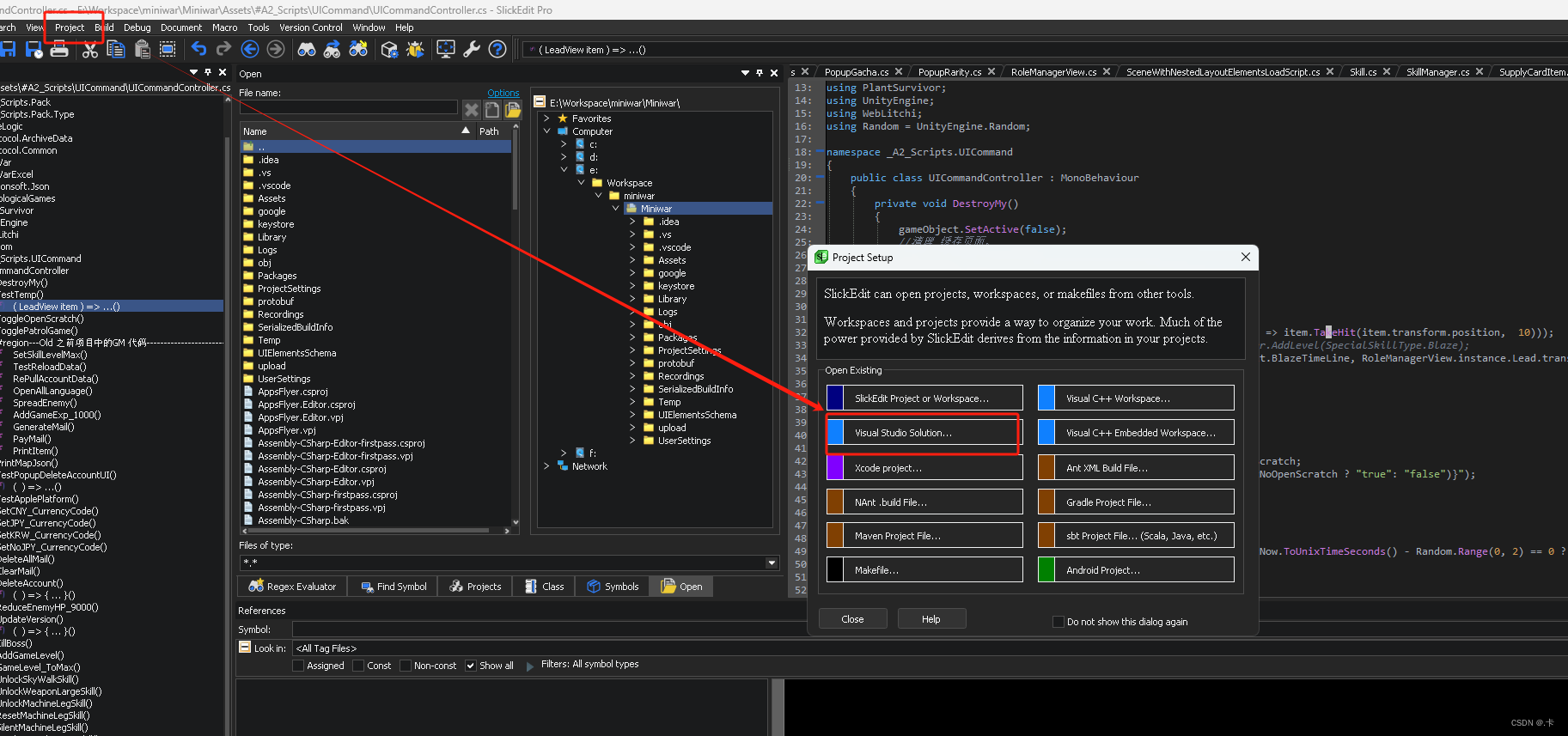Expand the d: drive node
The height and width of the screenshot is (736, 1568).
564,157
